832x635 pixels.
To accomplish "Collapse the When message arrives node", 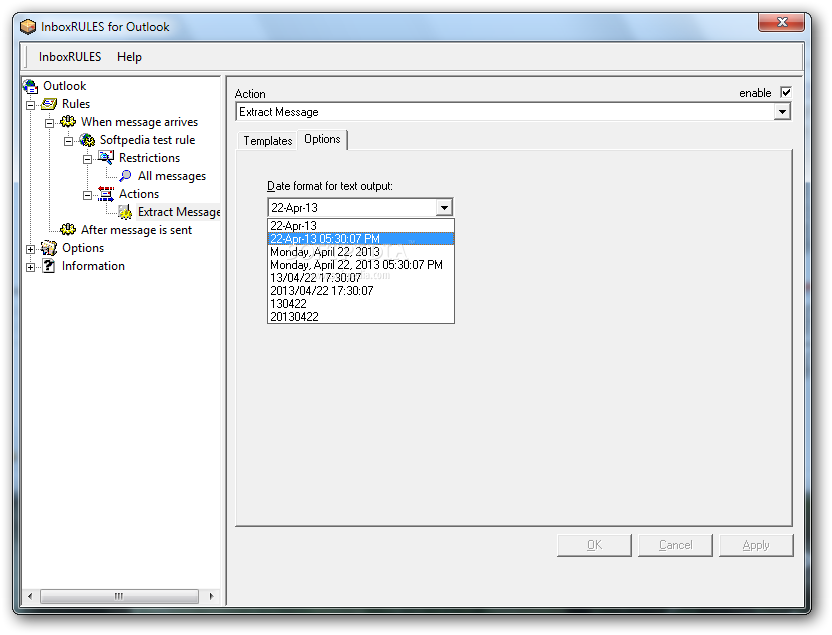I will tap(49, 123).
